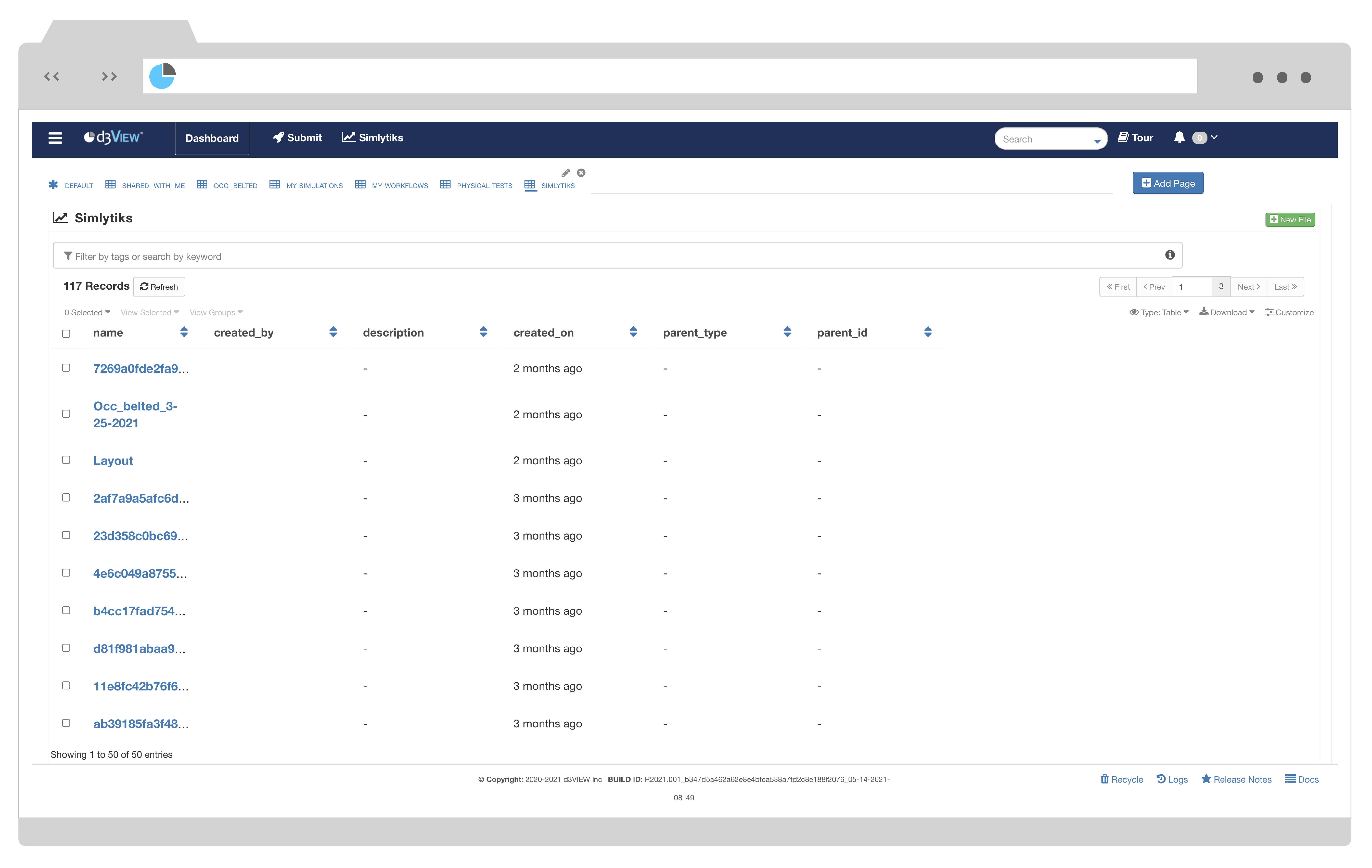Expand the user notifications chevron menu
This screenshot has width=1372, height=868.
pyautogui.click(x=1214, y=137)
